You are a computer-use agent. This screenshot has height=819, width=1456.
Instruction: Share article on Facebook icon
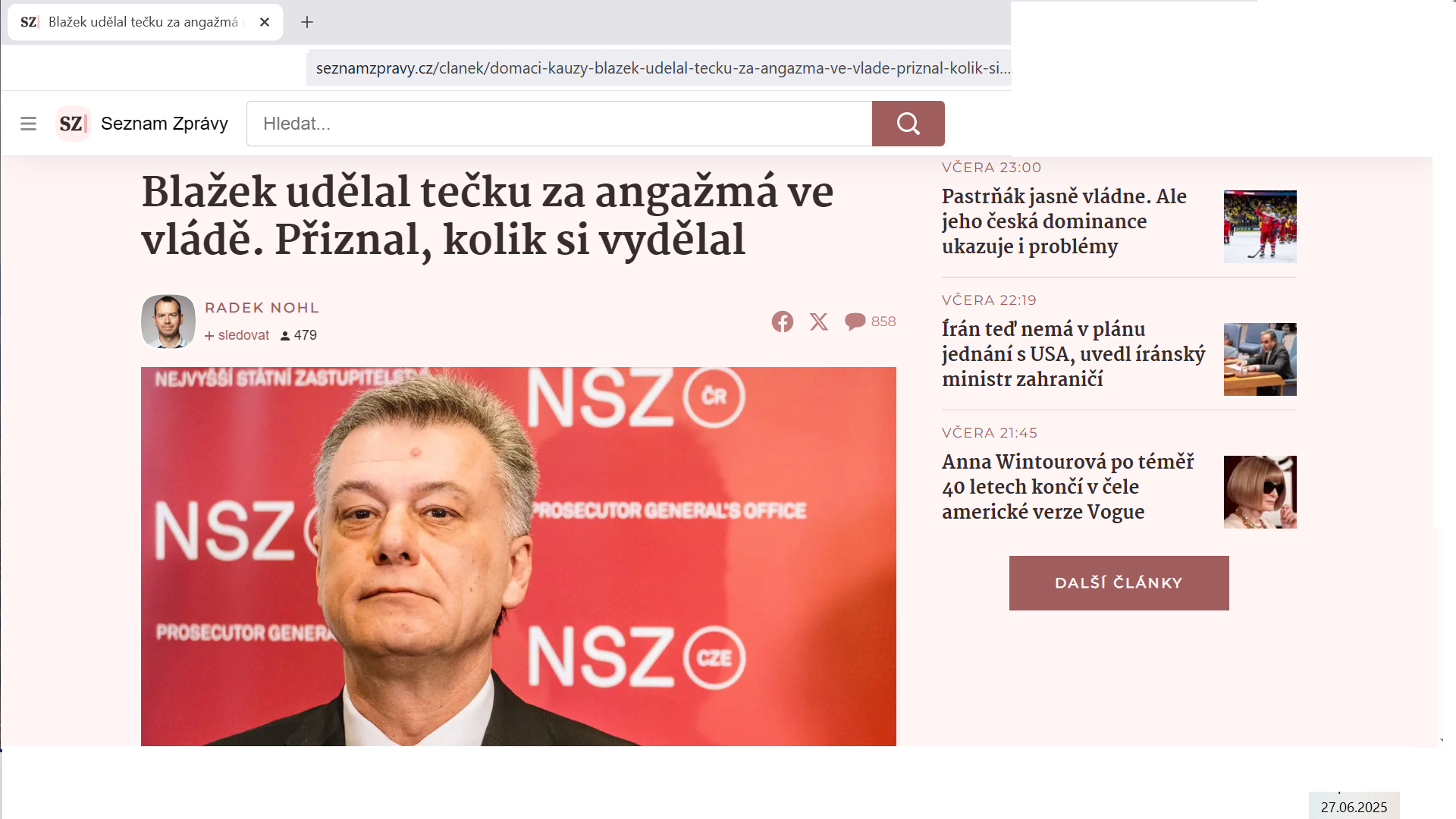[x=783, y=322]
